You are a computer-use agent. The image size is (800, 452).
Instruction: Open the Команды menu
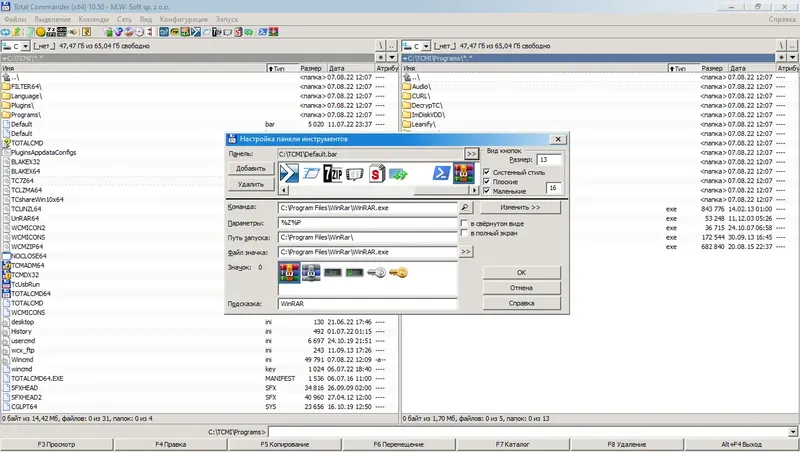[93, 19]
